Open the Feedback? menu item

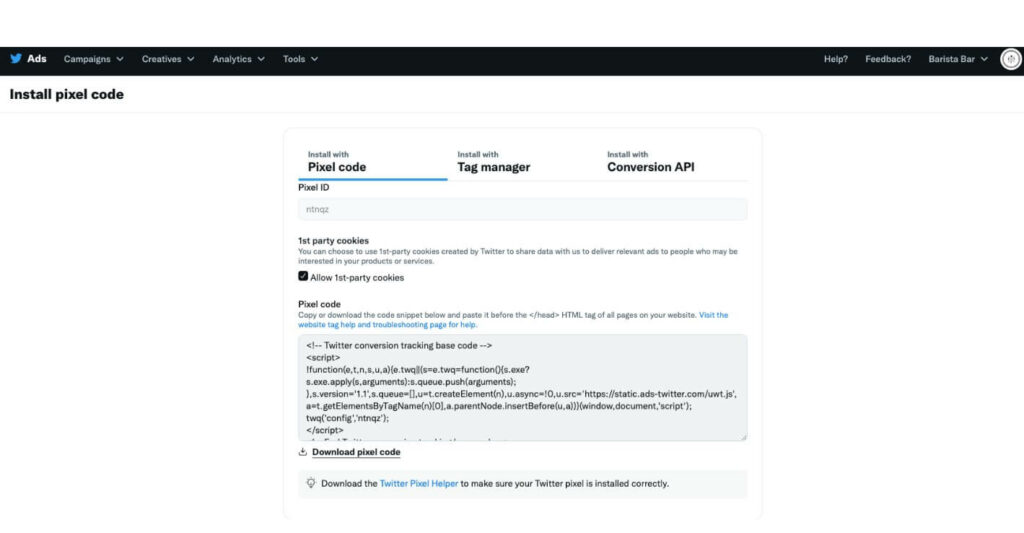pos(888,59)
